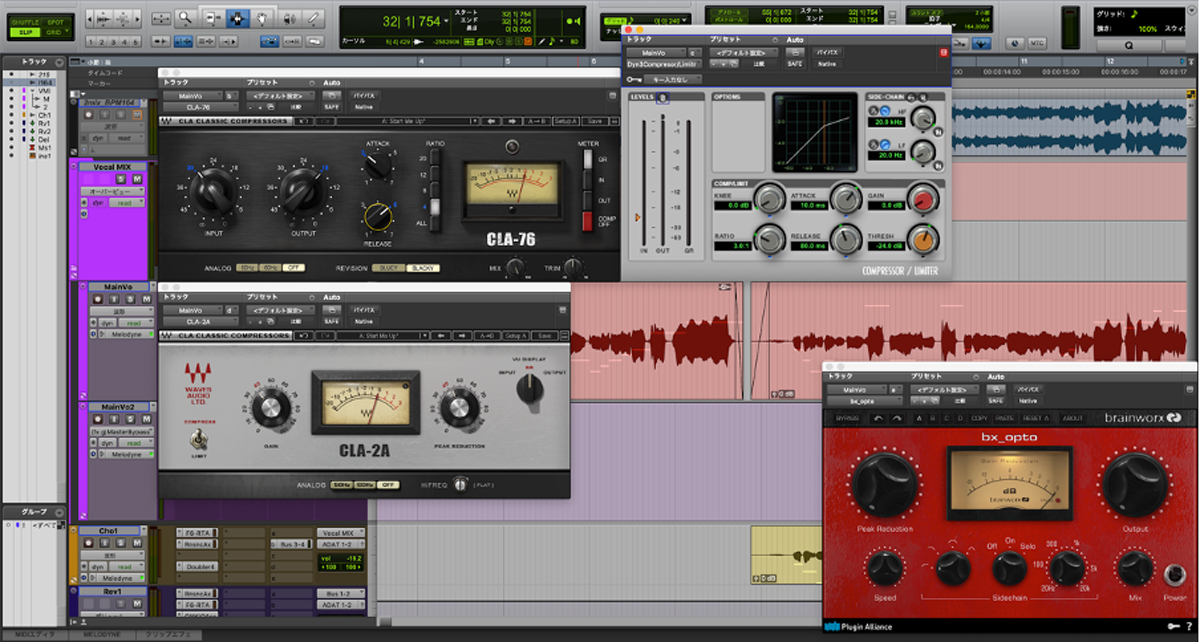This screenshot has height=642, width=1200.
Task: Toggle the bx_opto Power button
Action: coord(1177,574)
